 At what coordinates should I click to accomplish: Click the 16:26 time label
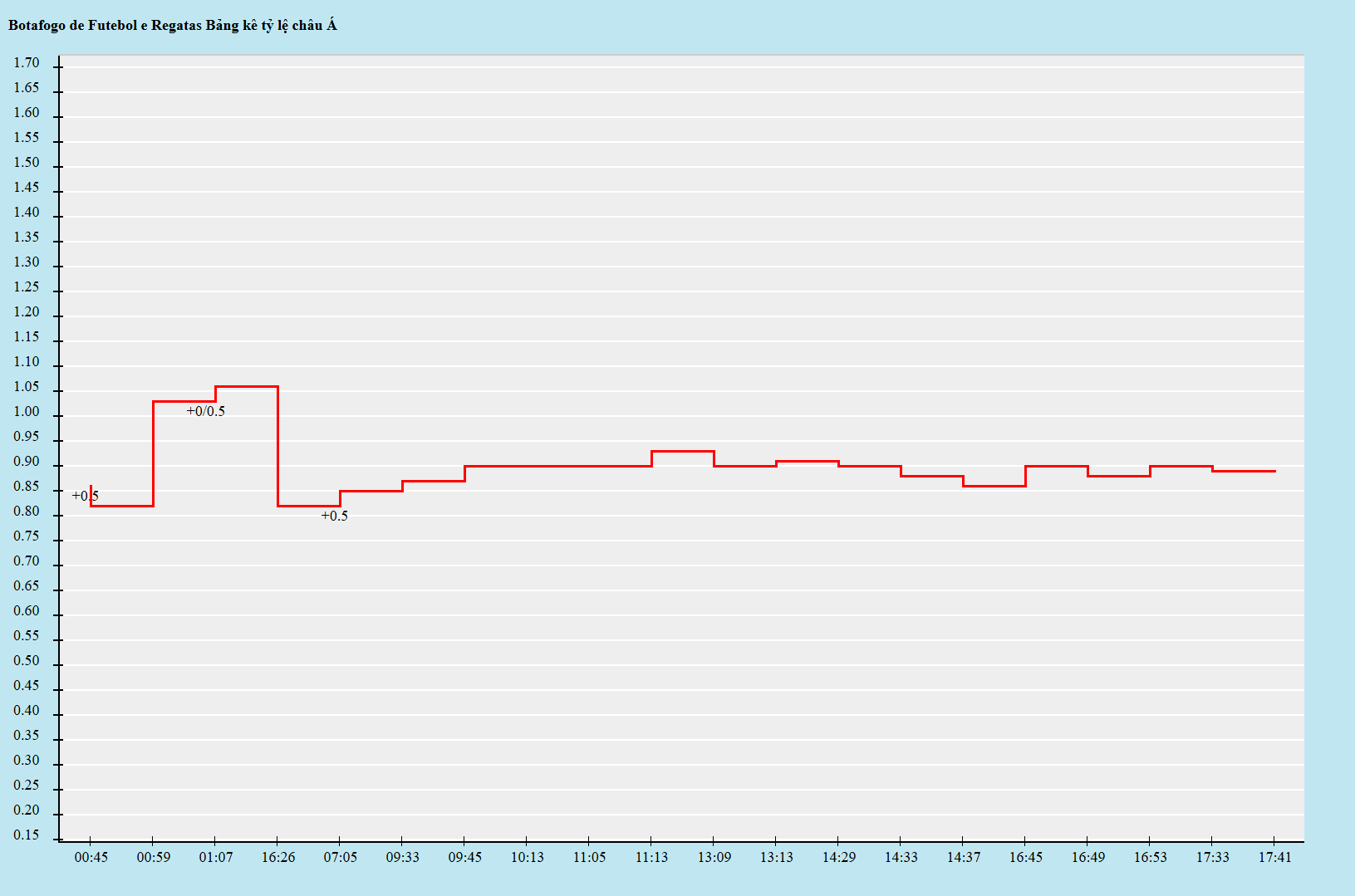[x=277, y=857]
